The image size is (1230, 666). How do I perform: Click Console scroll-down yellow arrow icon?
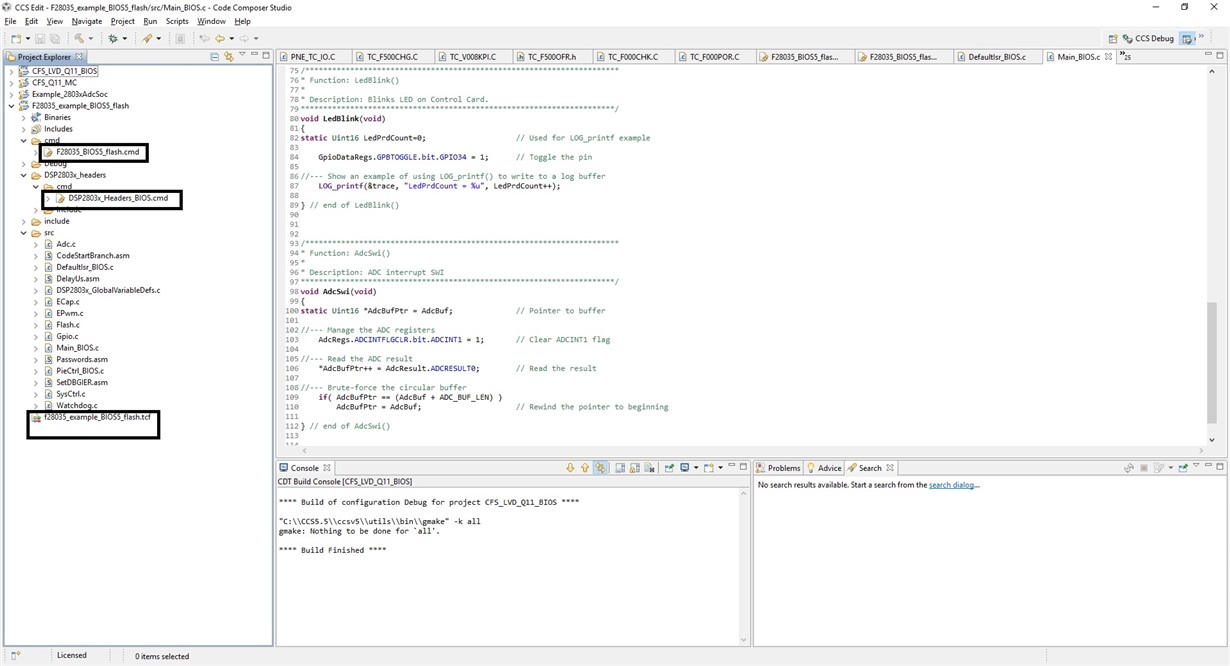570,468
